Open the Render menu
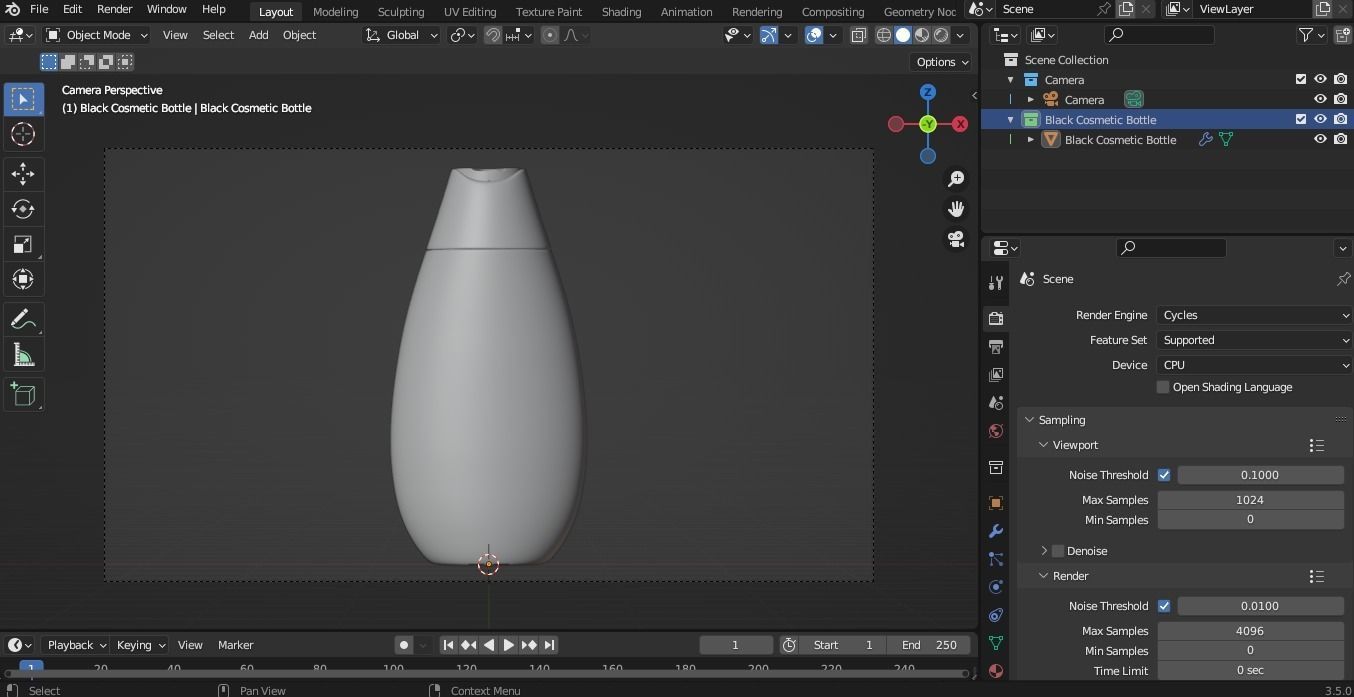This screenshot has height=697, width=1354. [x=114, y=9]
